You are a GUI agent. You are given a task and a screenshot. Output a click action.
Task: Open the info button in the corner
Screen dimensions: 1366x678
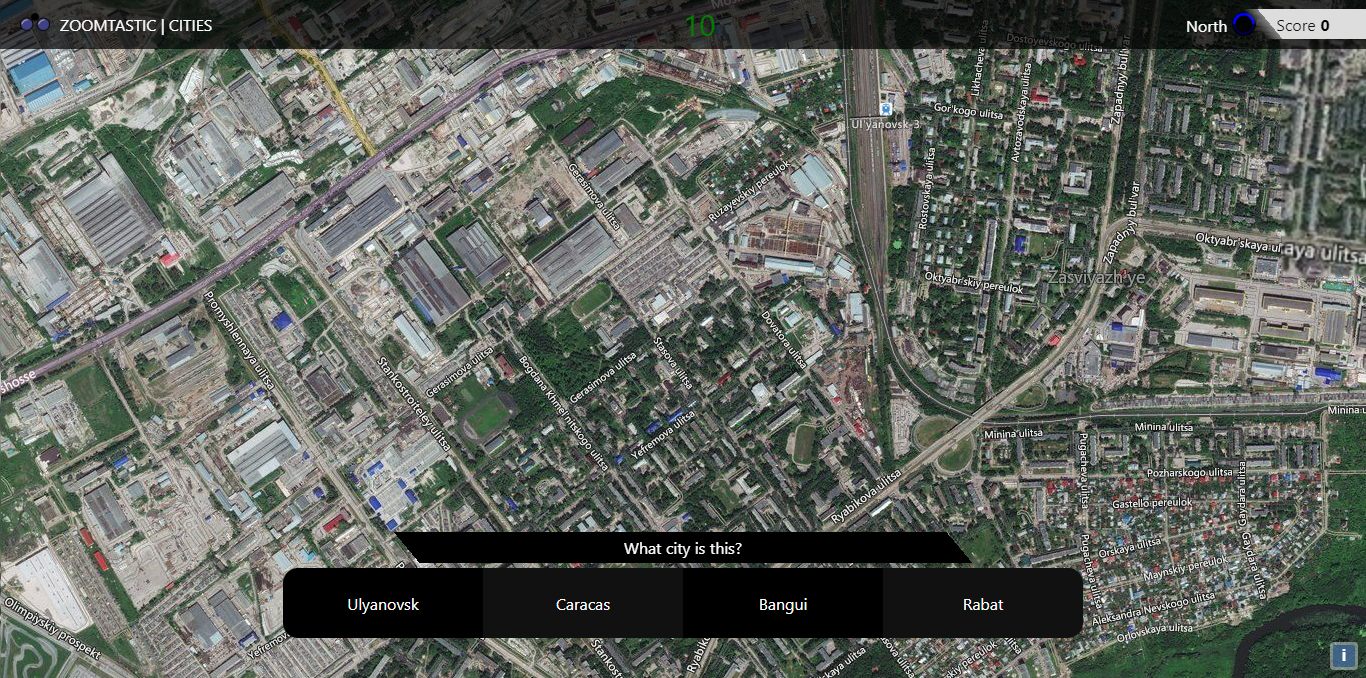(x=1342, y=656)
